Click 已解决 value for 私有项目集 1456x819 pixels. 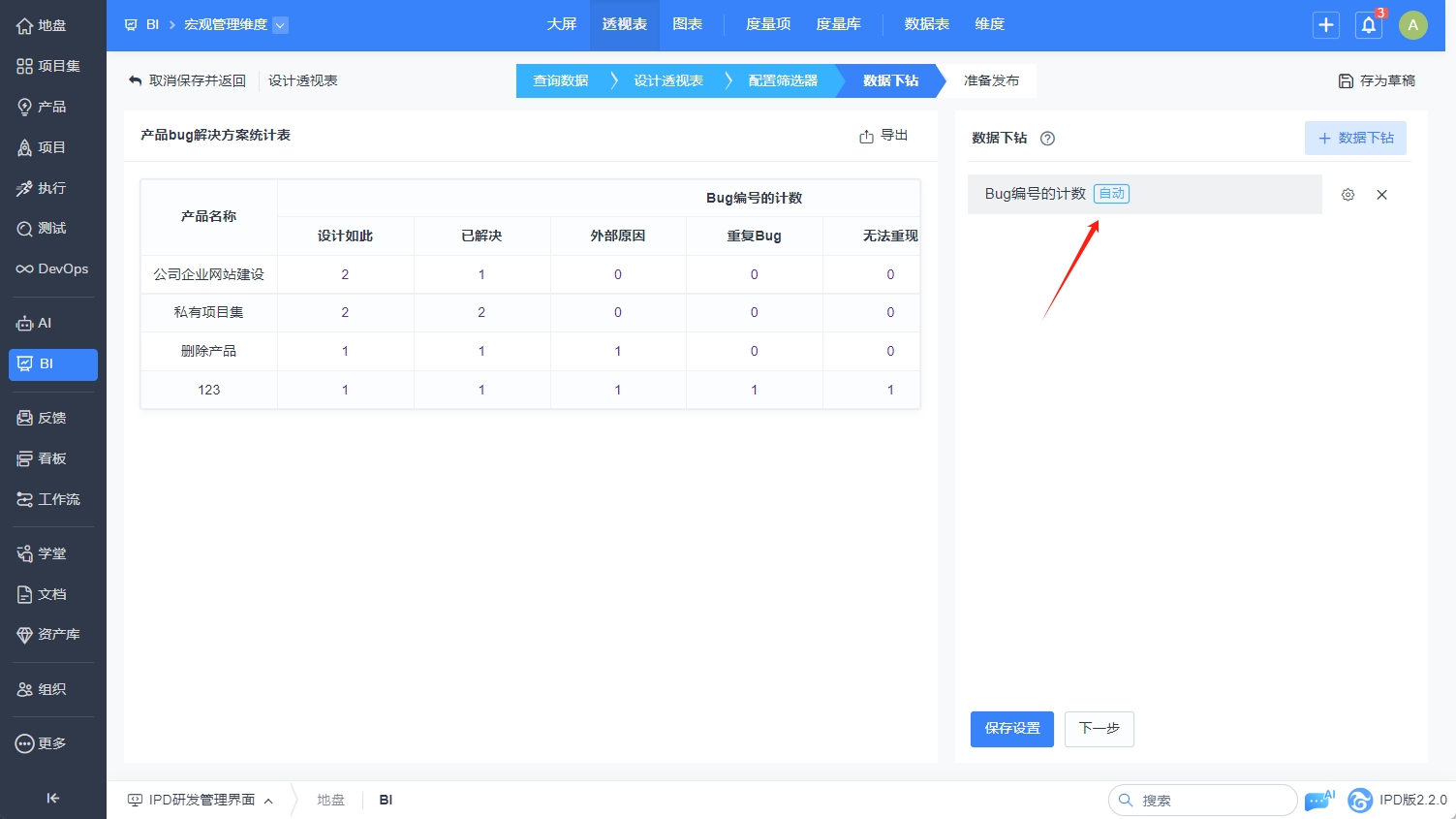click(481, 313)
